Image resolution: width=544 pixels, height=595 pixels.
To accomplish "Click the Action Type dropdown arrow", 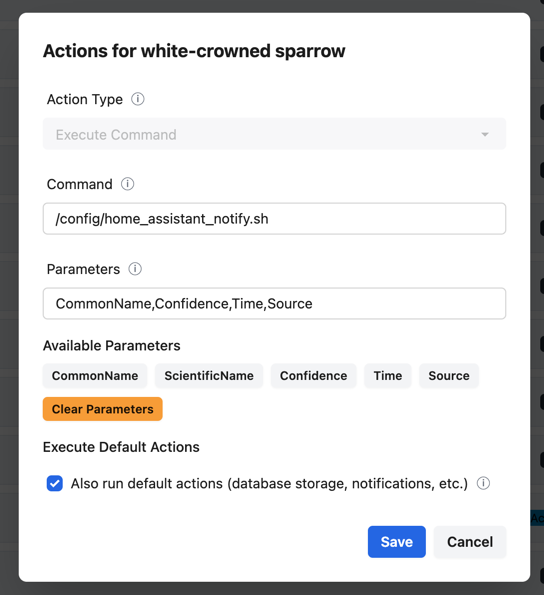I will tap(485, 134).
